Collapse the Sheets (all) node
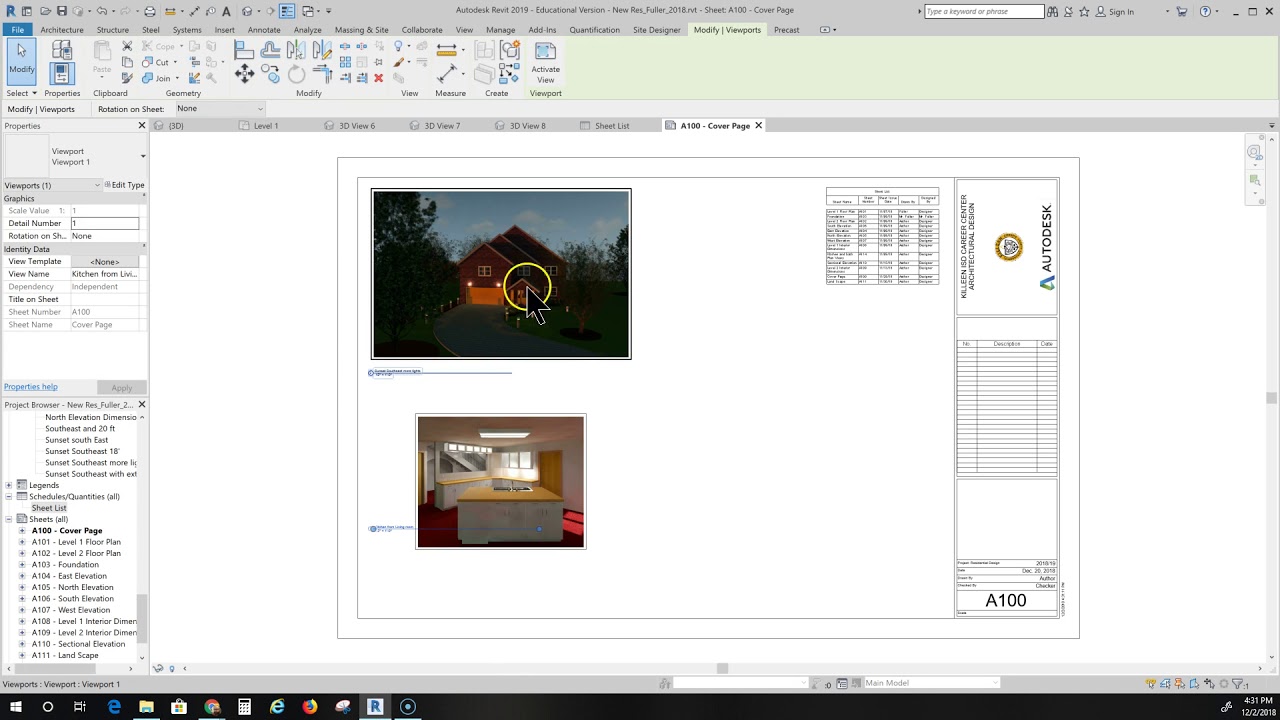The image size is (1280, 720). [9, 519]
